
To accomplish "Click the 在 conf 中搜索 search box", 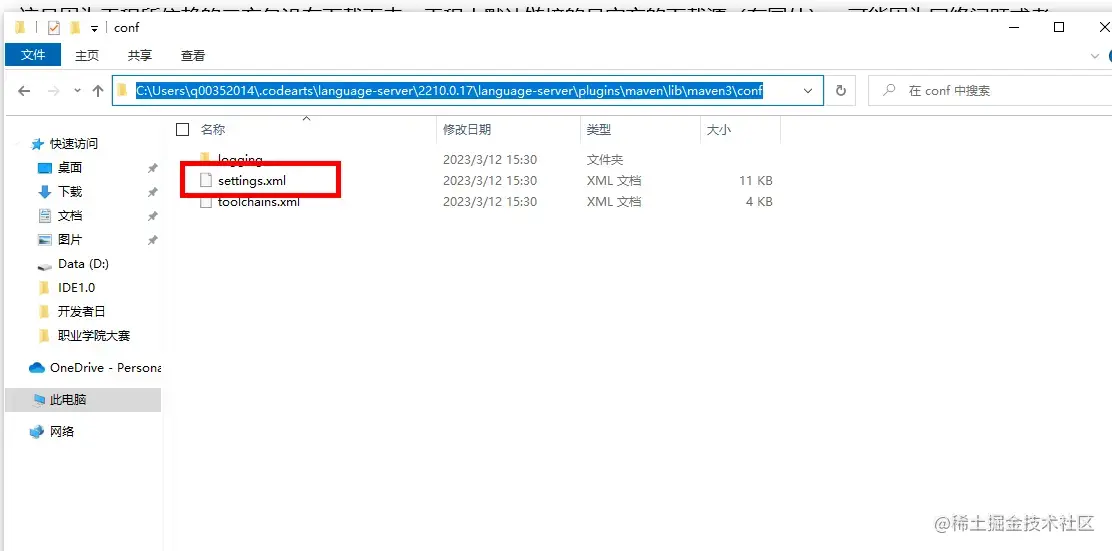I will [991, 91].
